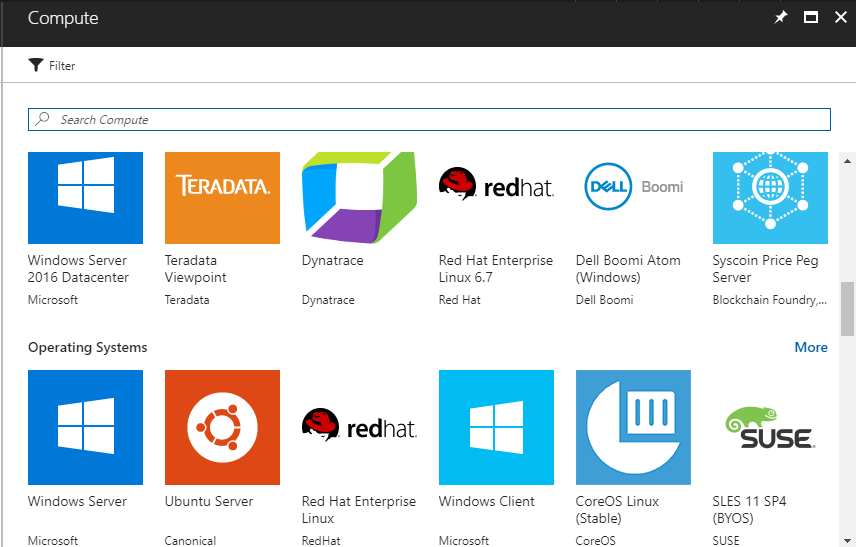Select the Syscoin Price Peg Server icon
This screenshot has width=856, height=547.
coord(770,198)
